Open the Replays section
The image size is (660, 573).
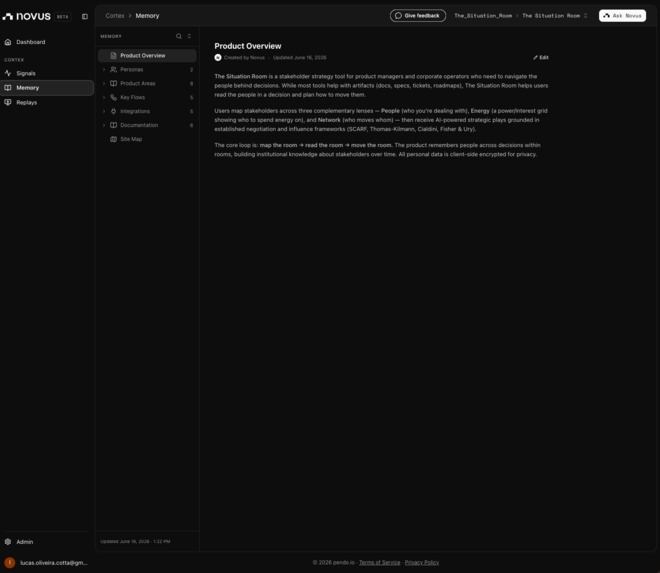(47, 102)
